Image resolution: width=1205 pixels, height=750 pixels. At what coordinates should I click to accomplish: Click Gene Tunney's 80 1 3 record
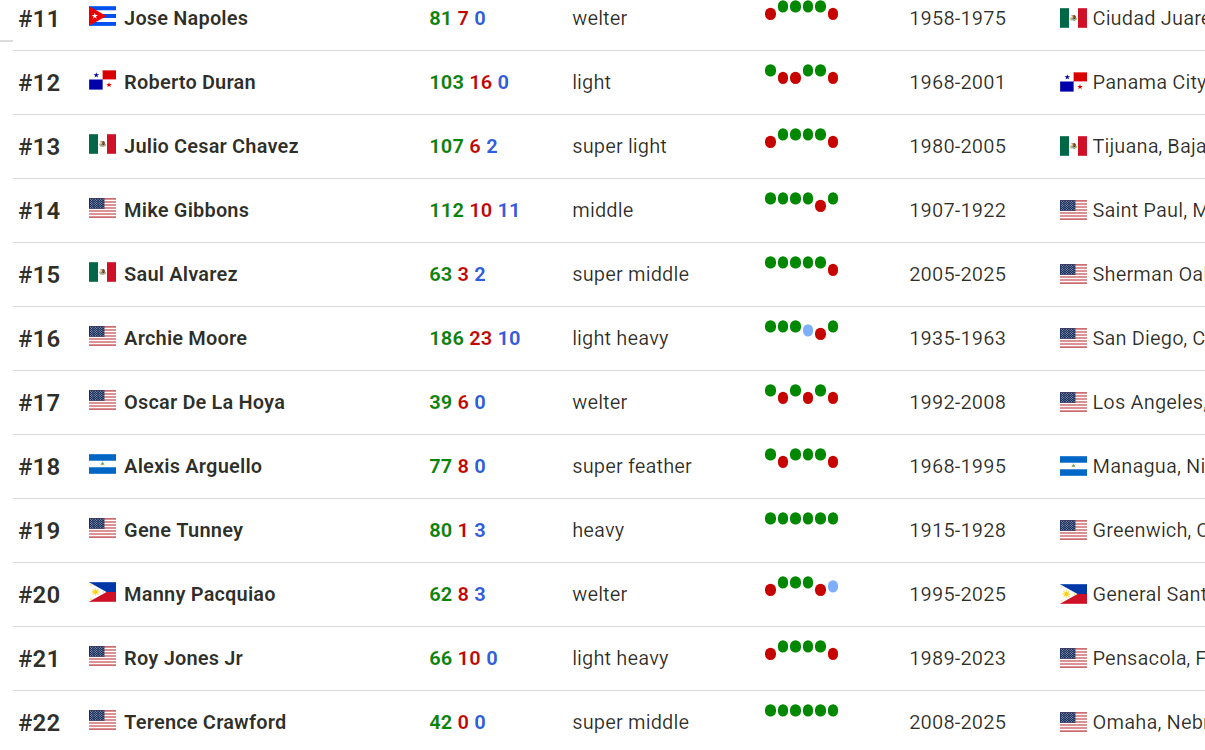457,530
